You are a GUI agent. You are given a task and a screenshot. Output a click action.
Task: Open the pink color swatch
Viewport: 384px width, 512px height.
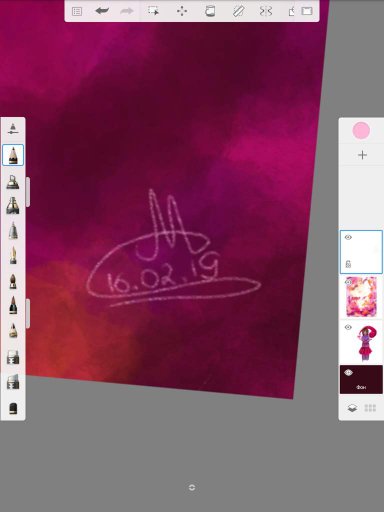pyautogui.click(x=361, y=130)
